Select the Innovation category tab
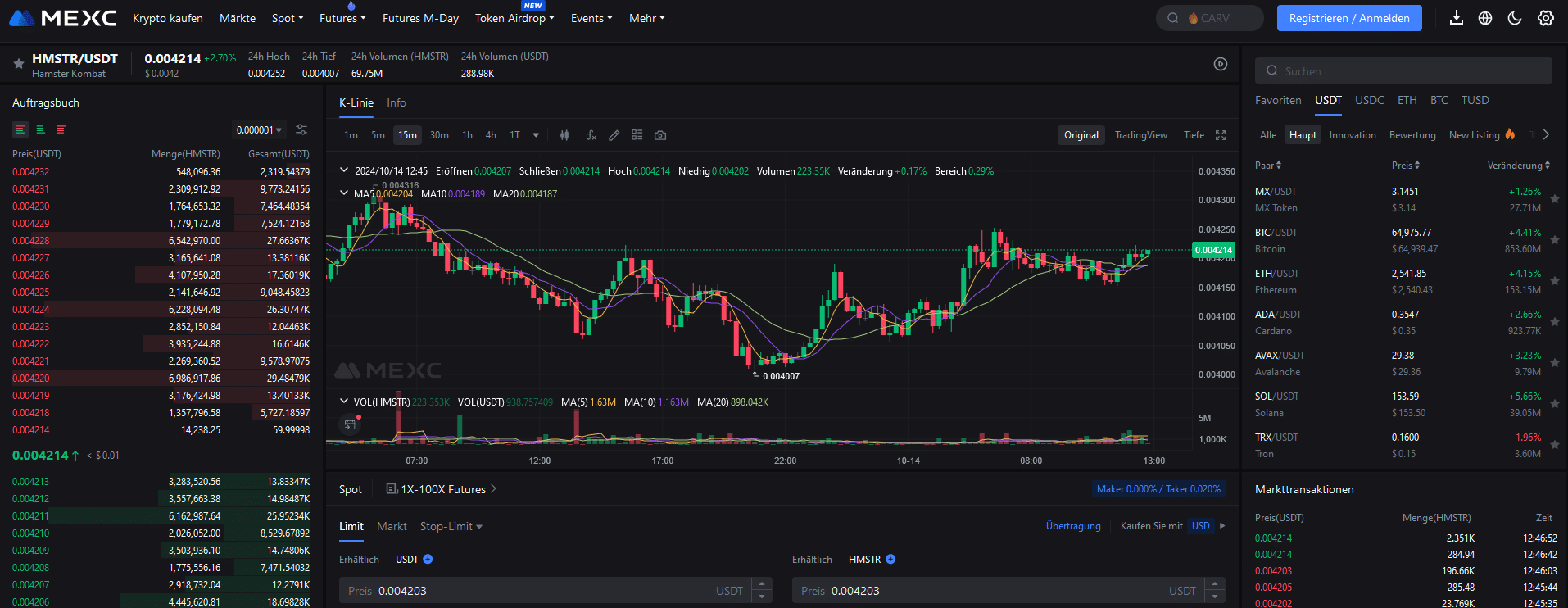 [x=1353, y=135]
